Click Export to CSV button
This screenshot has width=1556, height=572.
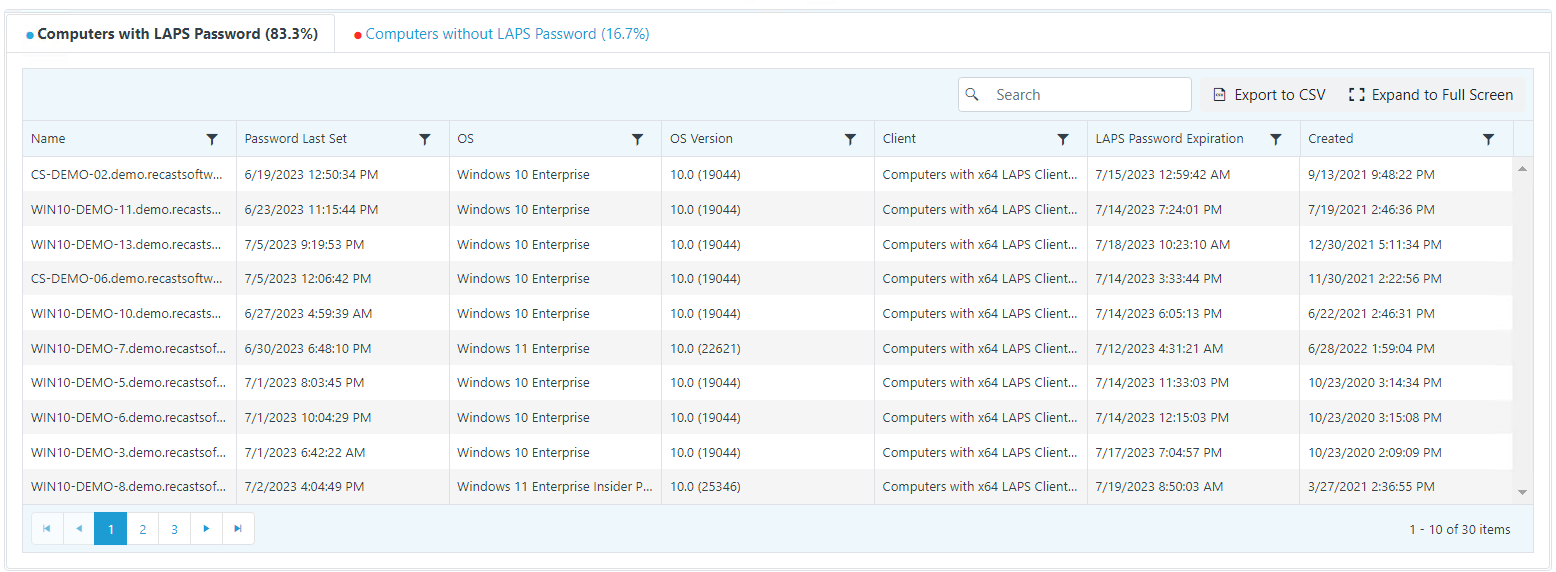coord(1269,95)
